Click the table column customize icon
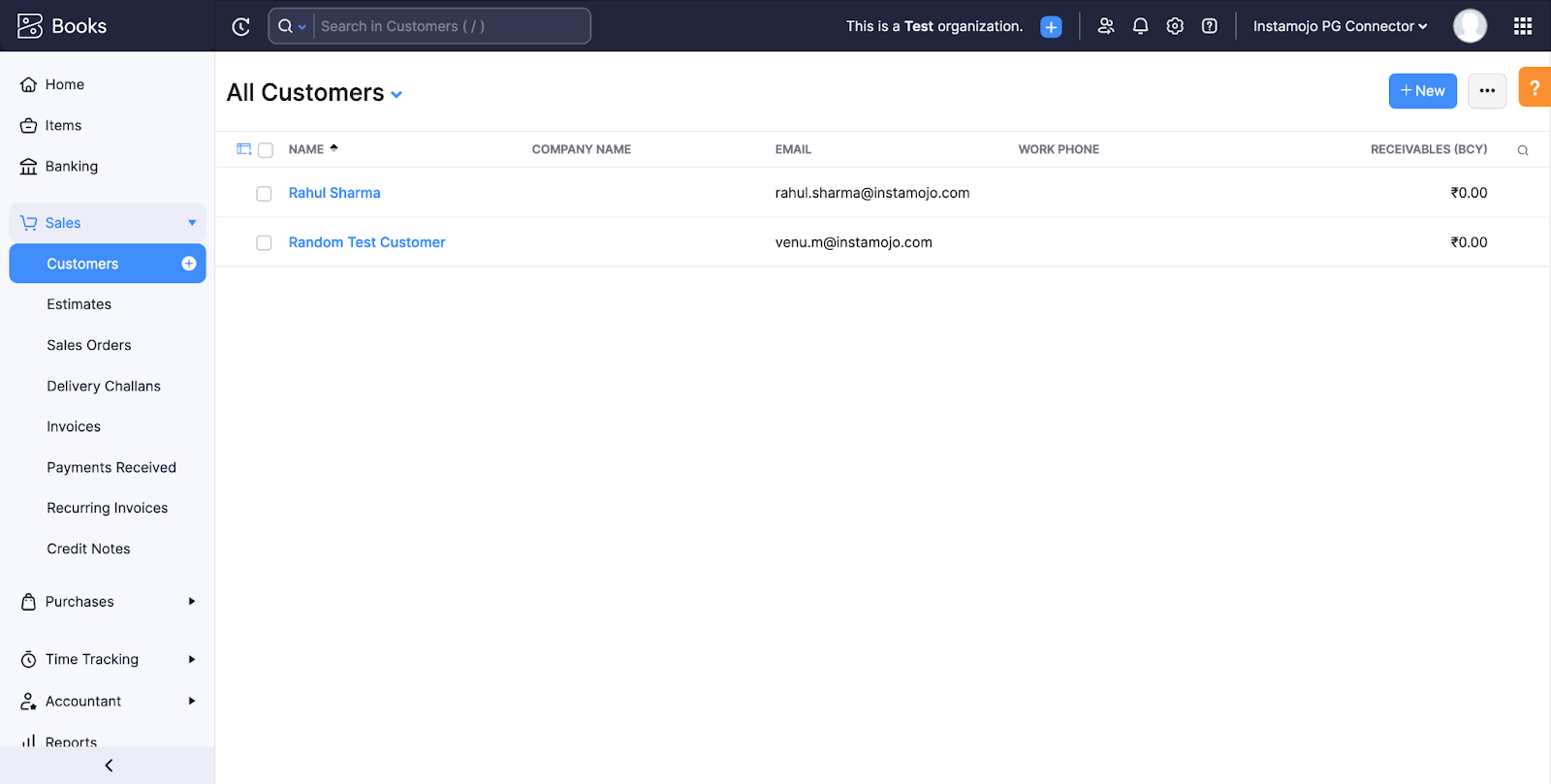1551x784 pixels. (x=244, y=149)
